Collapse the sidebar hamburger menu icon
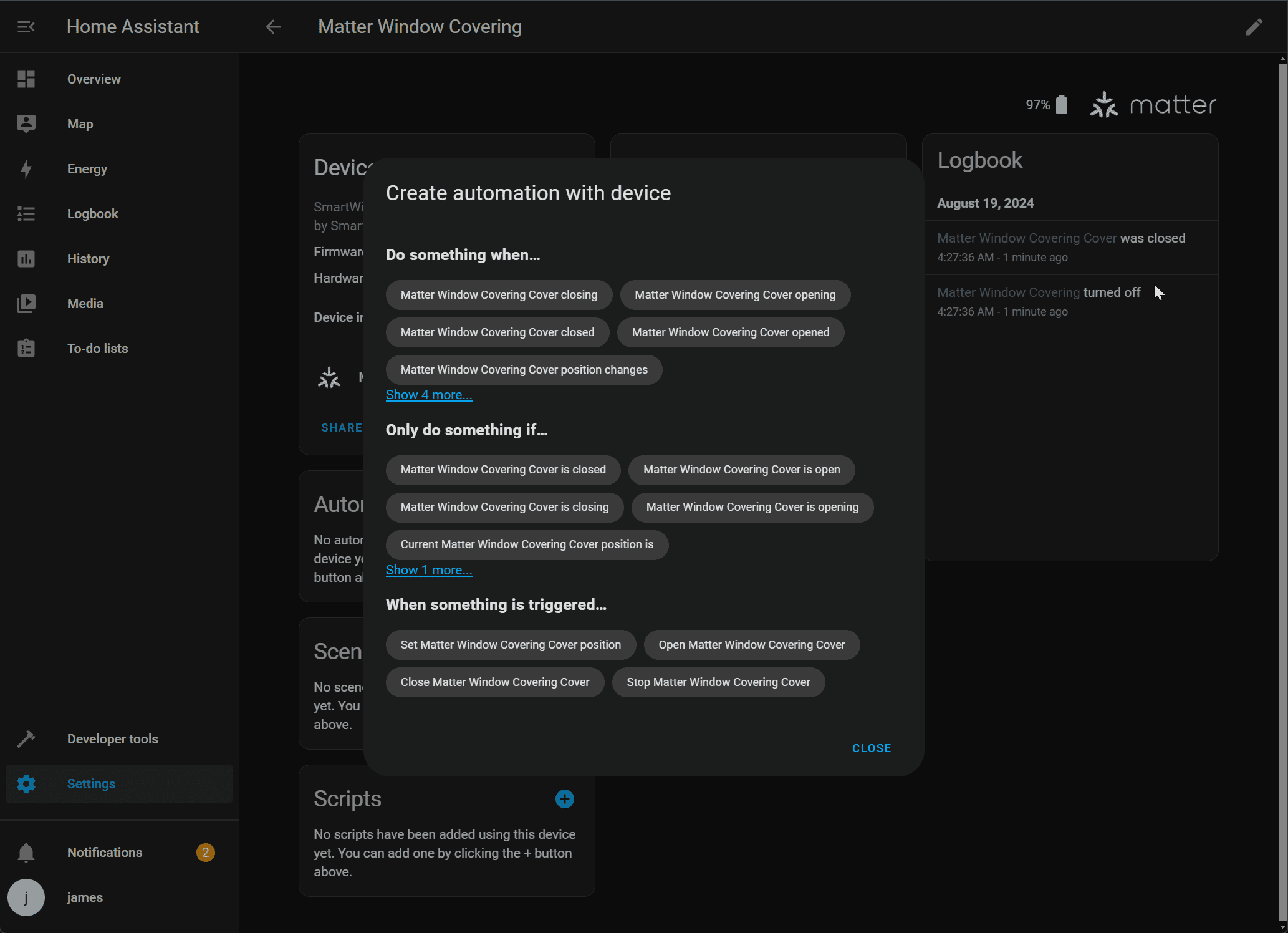The image size is (1288, 933). tap(26, 27)
